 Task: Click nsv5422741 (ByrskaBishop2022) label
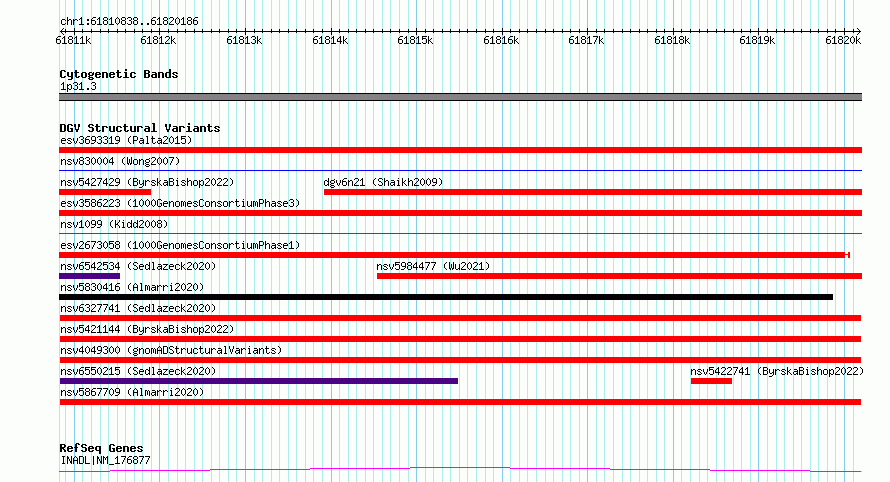(777, 371)
